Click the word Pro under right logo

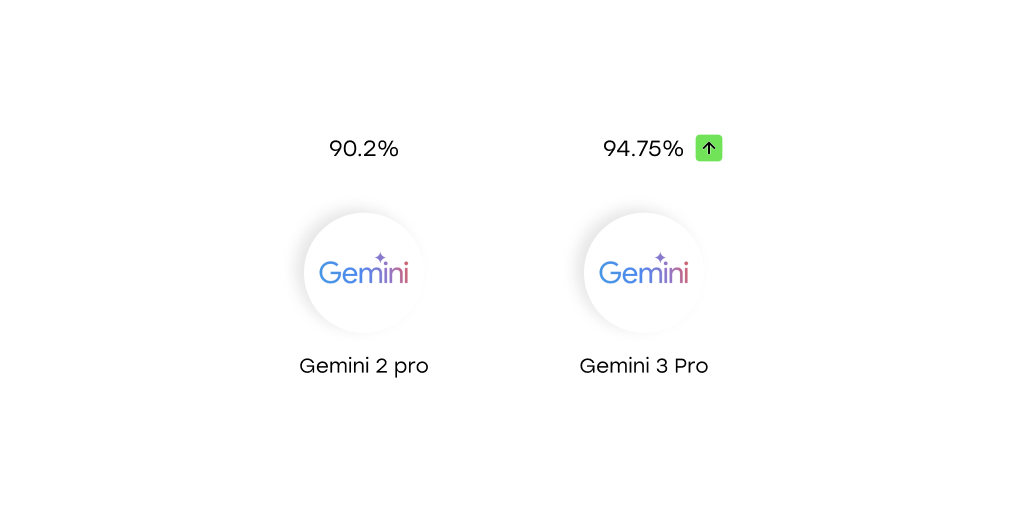coord(691,366)
